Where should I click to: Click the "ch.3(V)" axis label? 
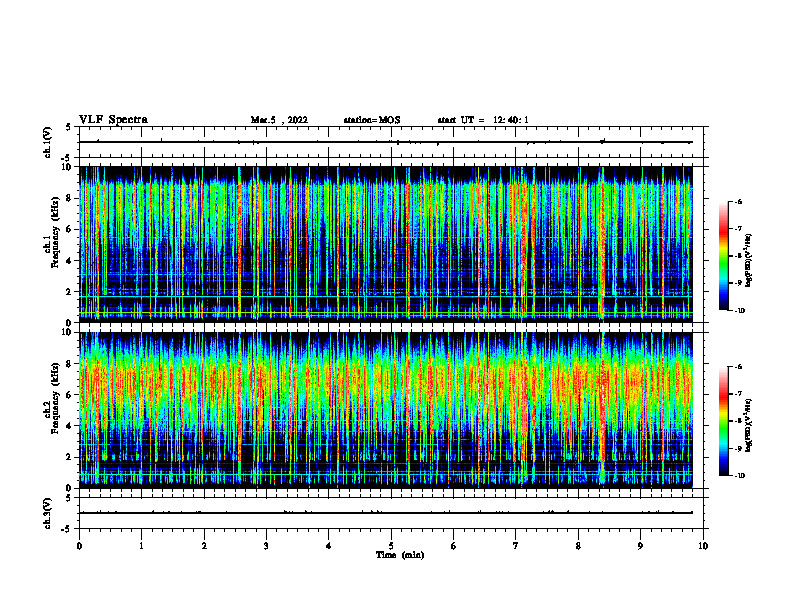(x=47, y=513)
